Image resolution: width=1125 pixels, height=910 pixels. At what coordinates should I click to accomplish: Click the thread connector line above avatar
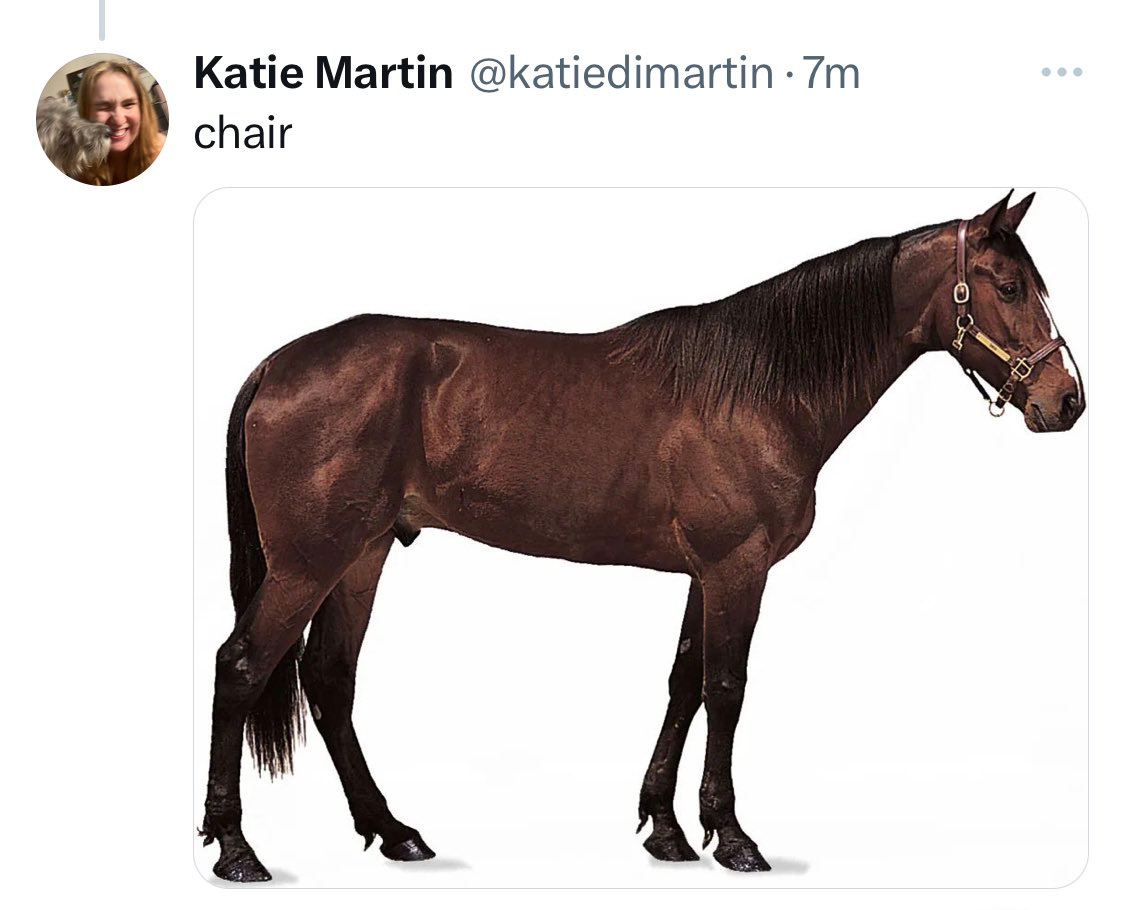click(x=102, y=19)
